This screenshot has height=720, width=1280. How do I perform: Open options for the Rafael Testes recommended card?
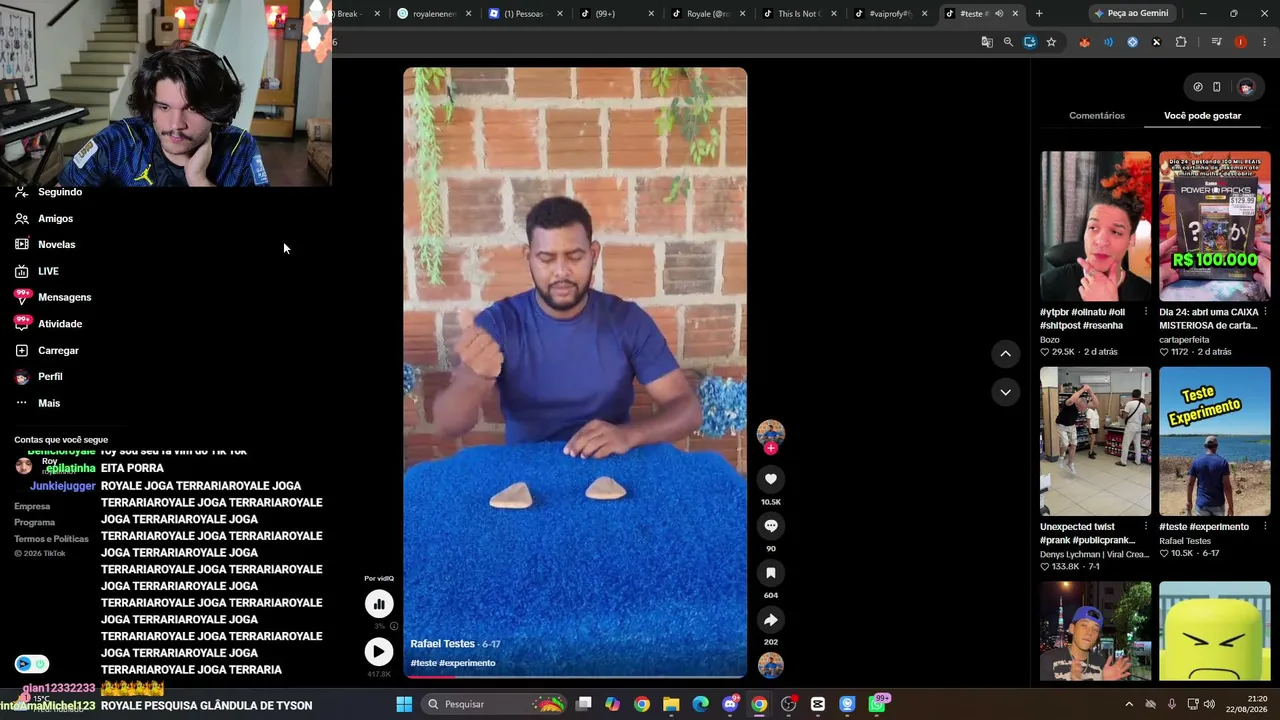point(1265,527)
